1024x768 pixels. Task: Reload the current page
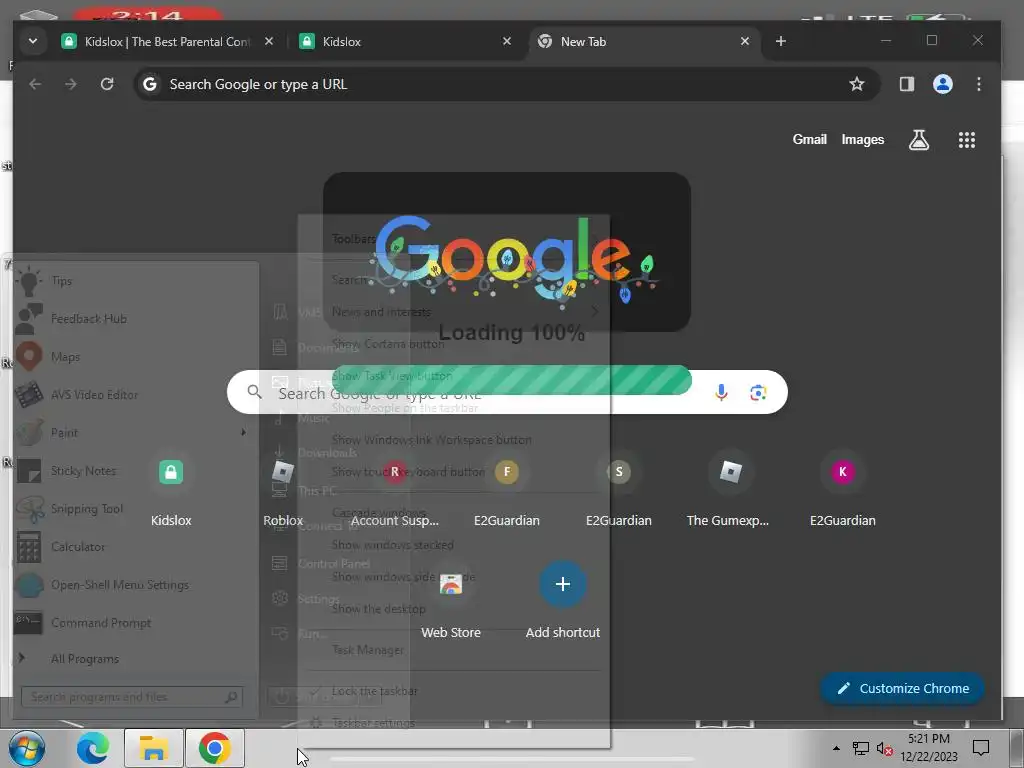tap(107, 84)
